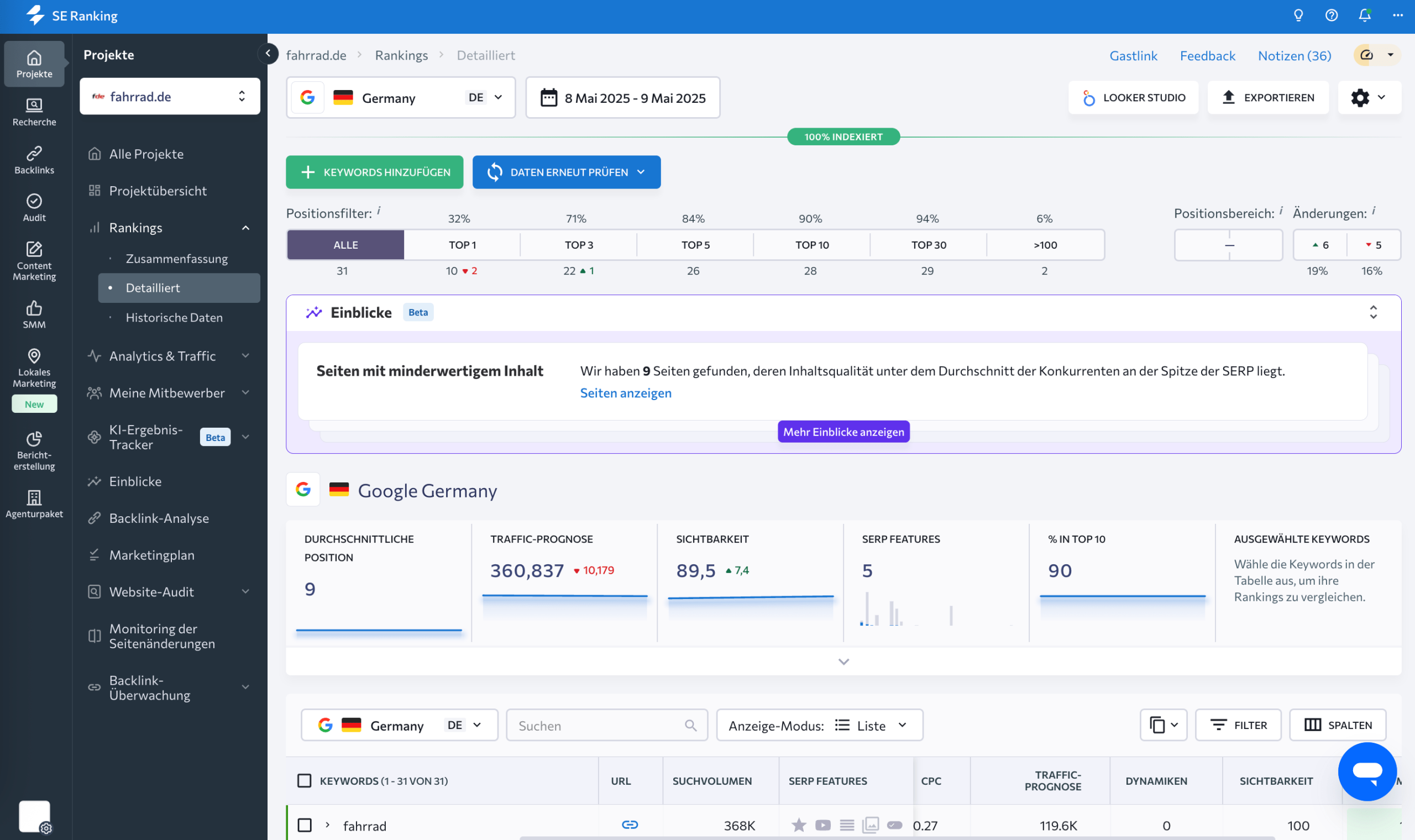Click the SE Ranking logo
The height and width of the screenshot is (840, 1415).
click(x=72, y=16)
